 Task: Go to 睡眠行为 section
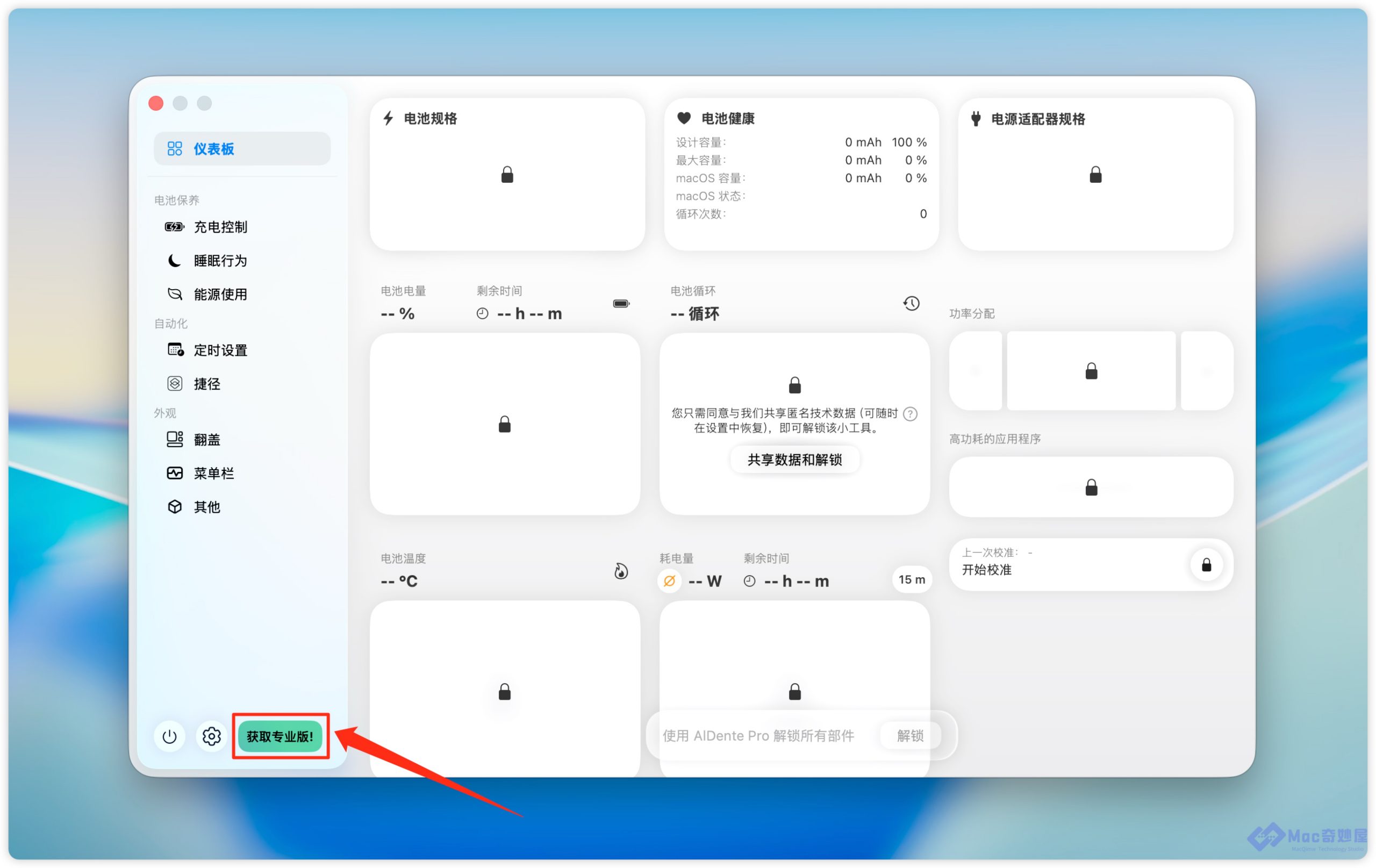coord(220,261)
